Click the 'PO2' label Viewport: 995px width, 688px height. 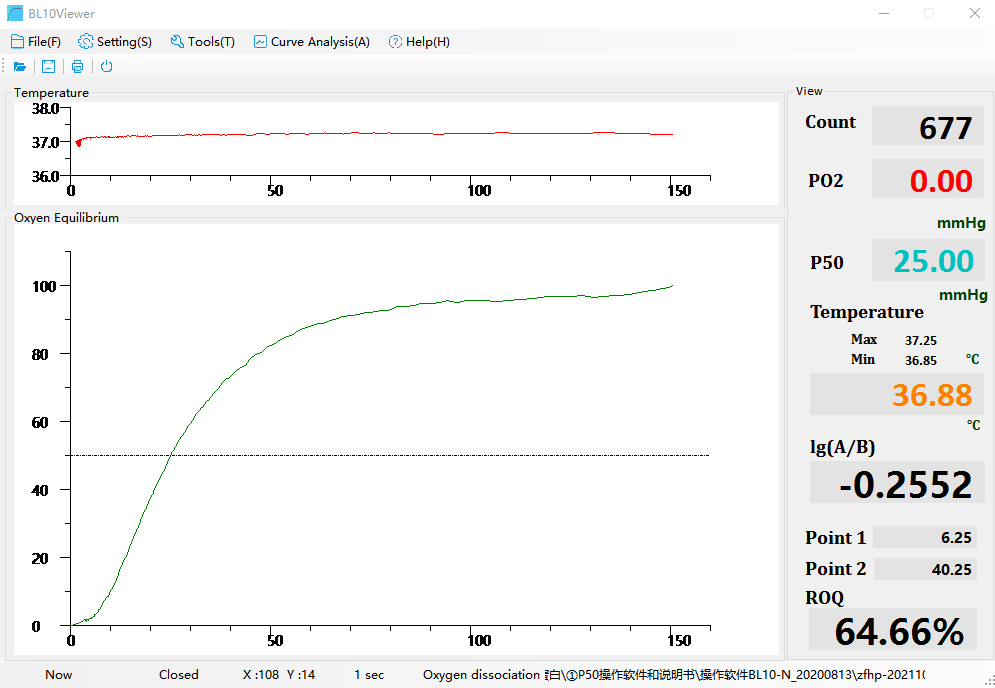826,181
